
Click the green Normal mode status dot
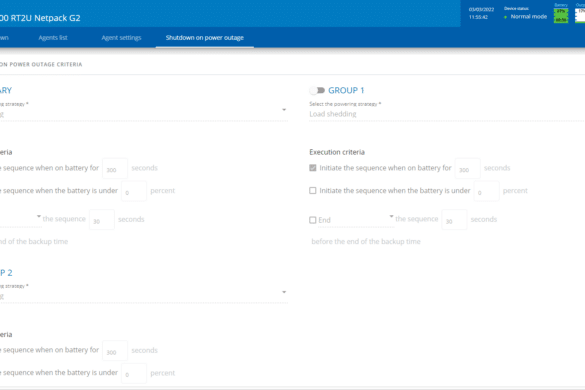pos(506,17)
